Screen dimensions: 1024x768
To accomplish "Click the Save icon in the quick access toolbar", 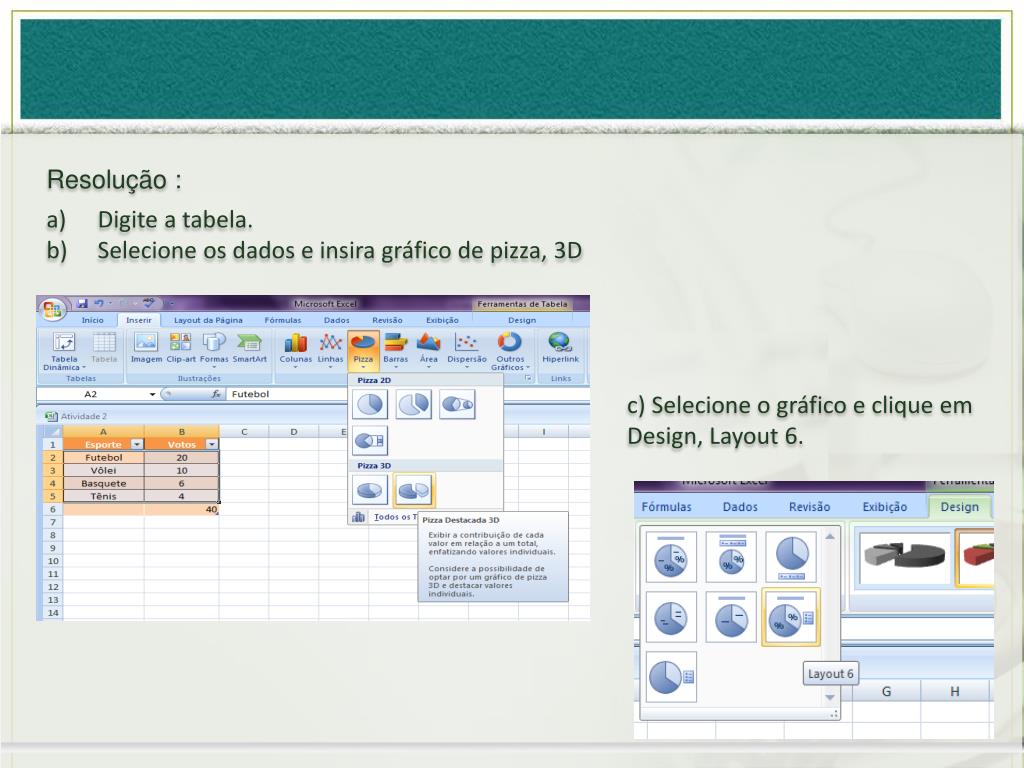I will click(x=82, y=304).
